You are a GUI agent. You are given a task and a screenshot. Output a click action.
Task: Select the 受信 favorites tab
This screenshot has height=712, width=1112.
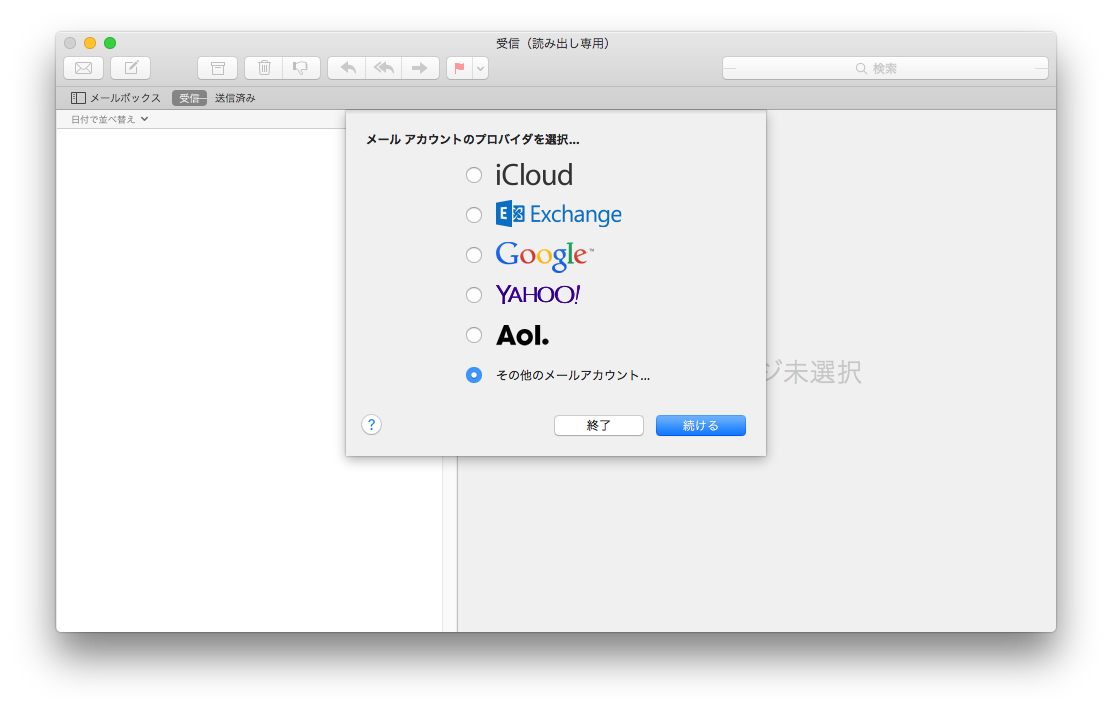pyautogui.click(x=189, y=98)
